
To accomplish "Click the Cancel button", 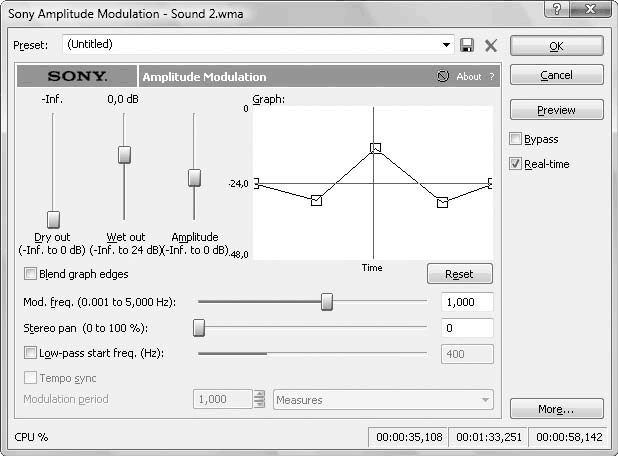I will 556,75.
